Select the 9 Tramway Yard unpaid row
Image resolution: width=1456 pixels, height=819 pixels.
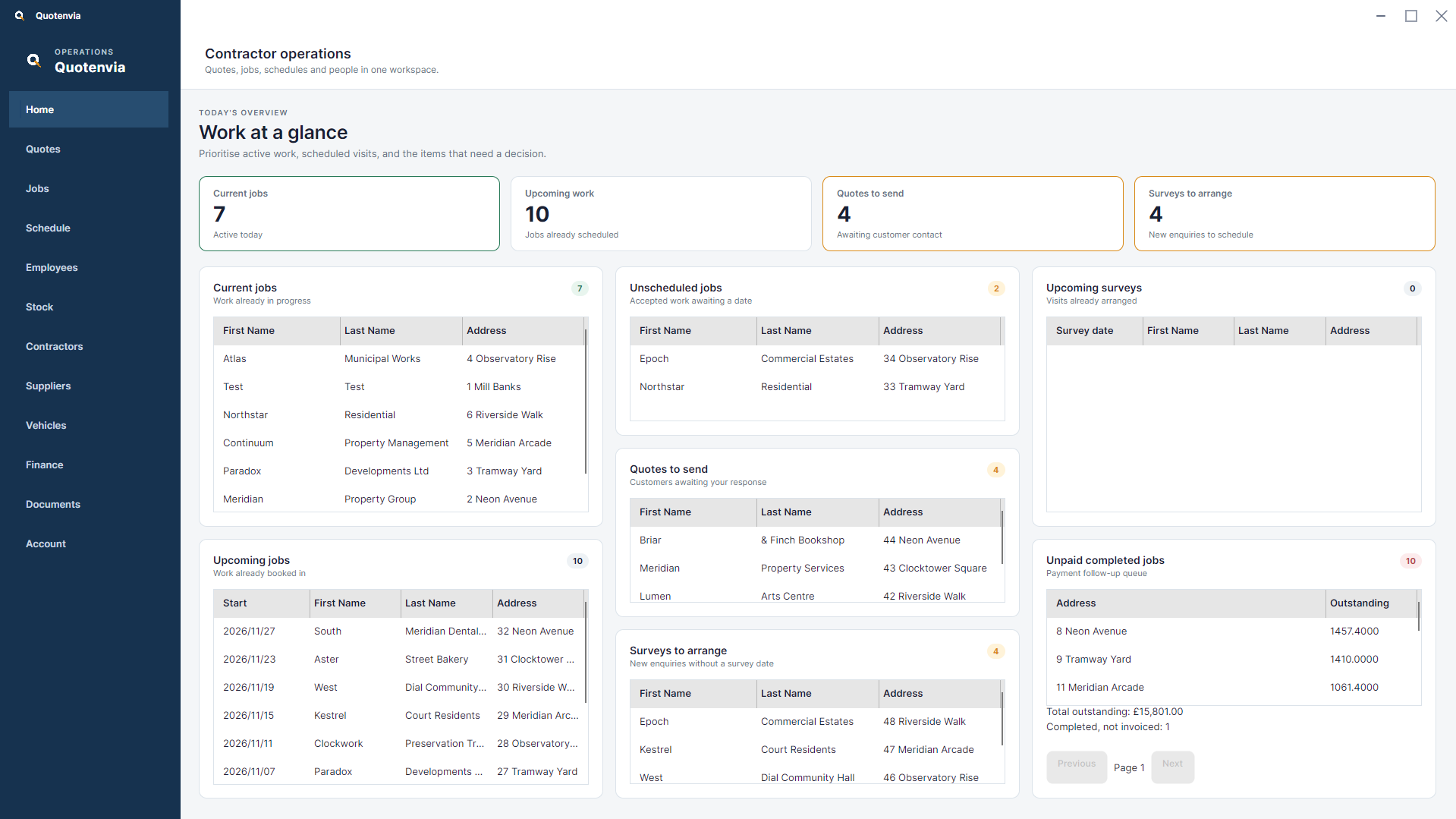tap(1232, 659)
